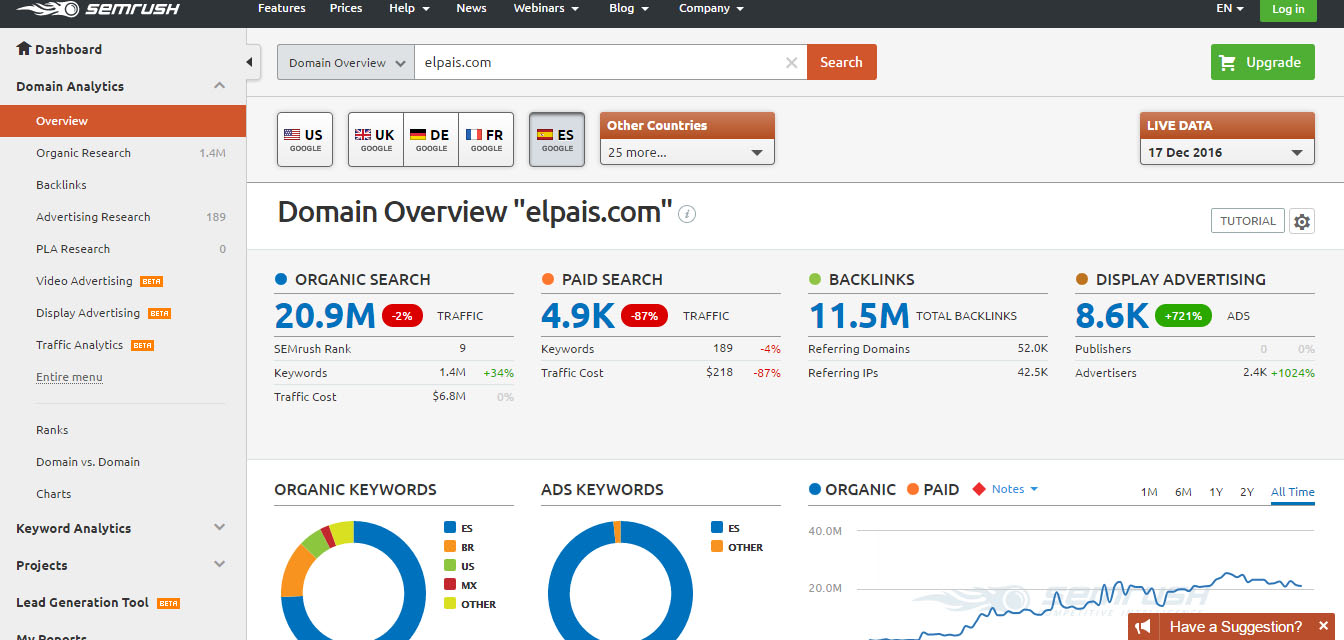
Task: Click the Backlinks 11.5M total value
Action: pyautogui.click(x=858, y=316)
